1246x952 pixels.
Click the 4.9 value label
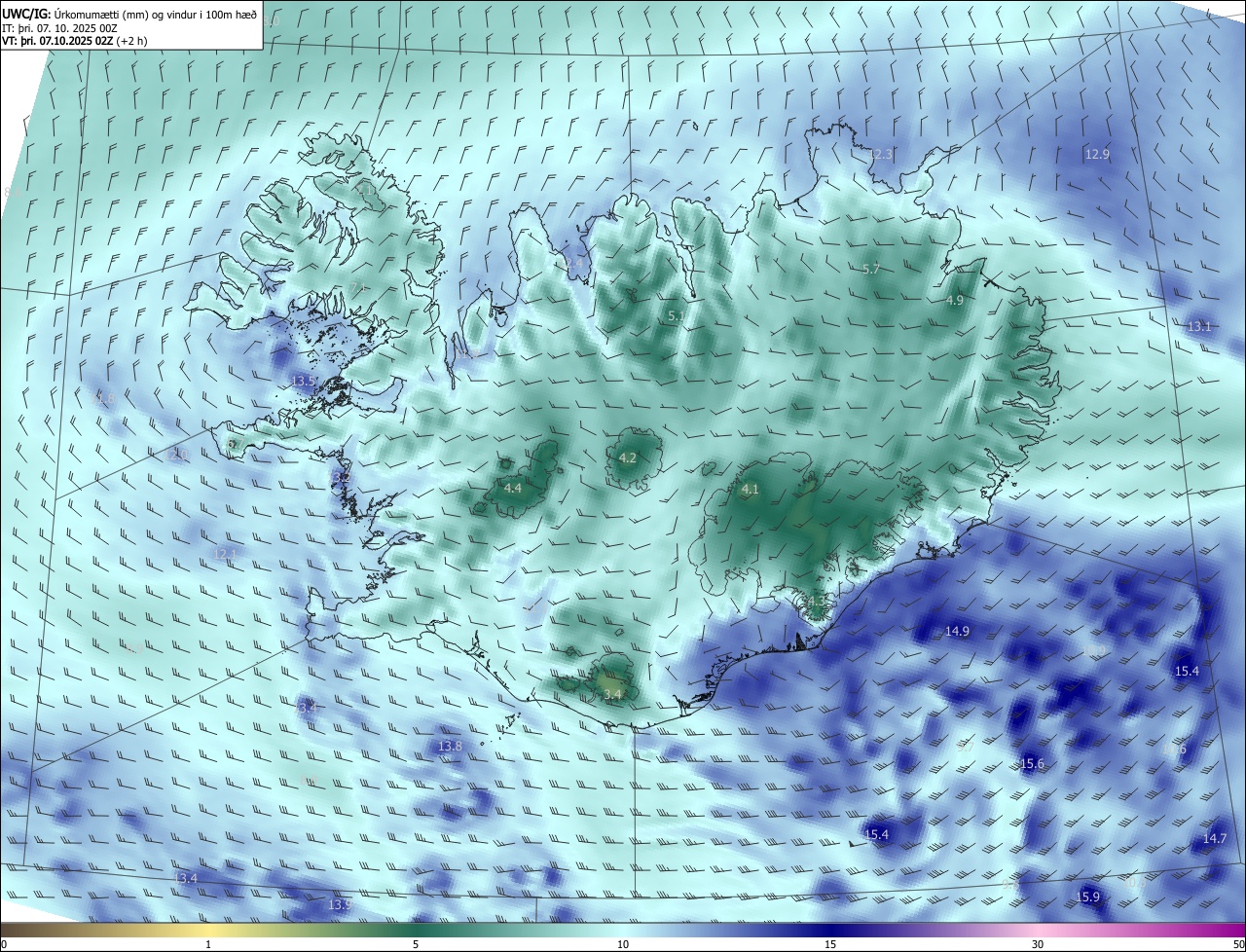pos(955,301)
